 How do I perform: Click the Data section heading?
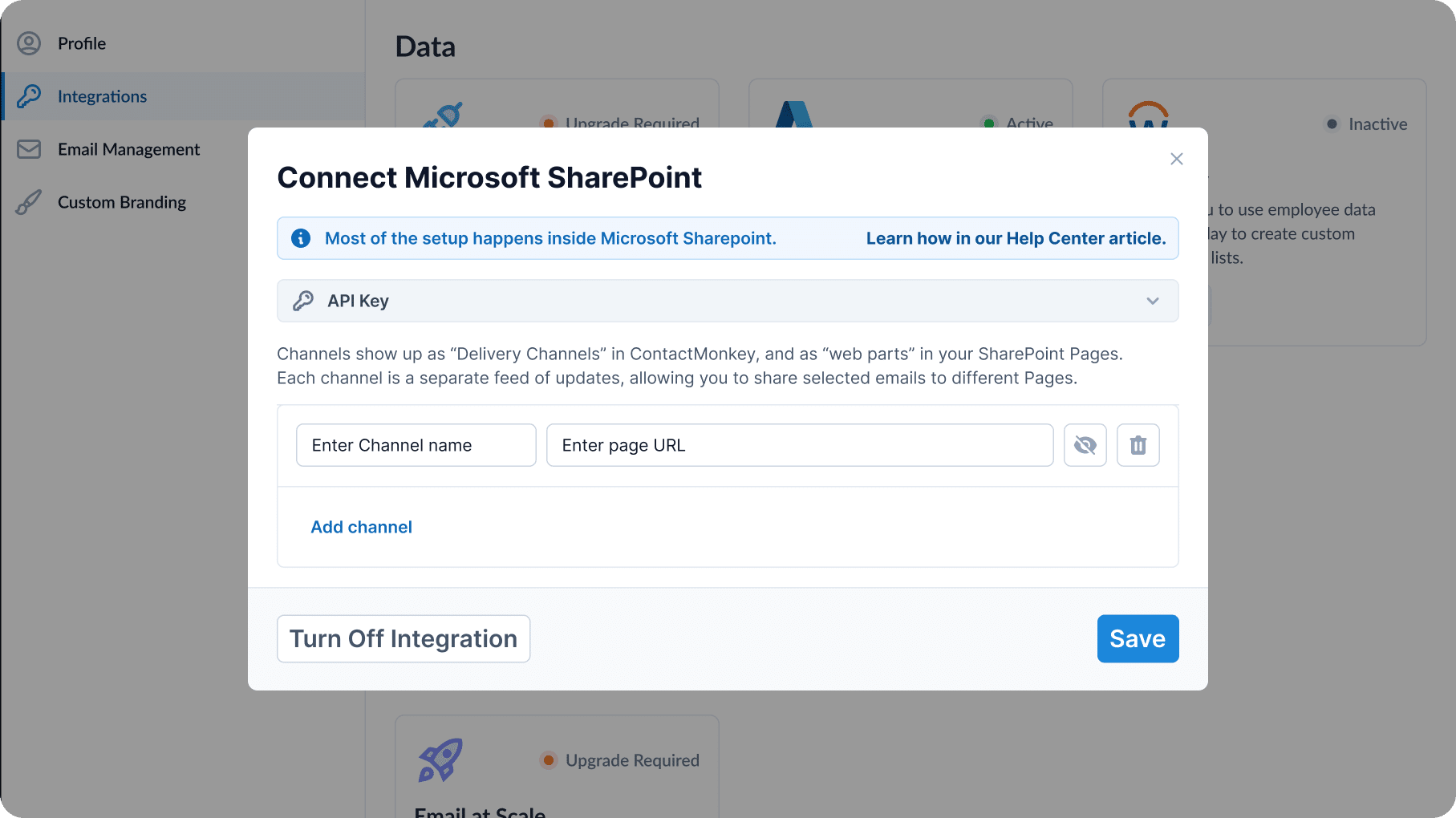pyautogui.click(x=425, y=47)
